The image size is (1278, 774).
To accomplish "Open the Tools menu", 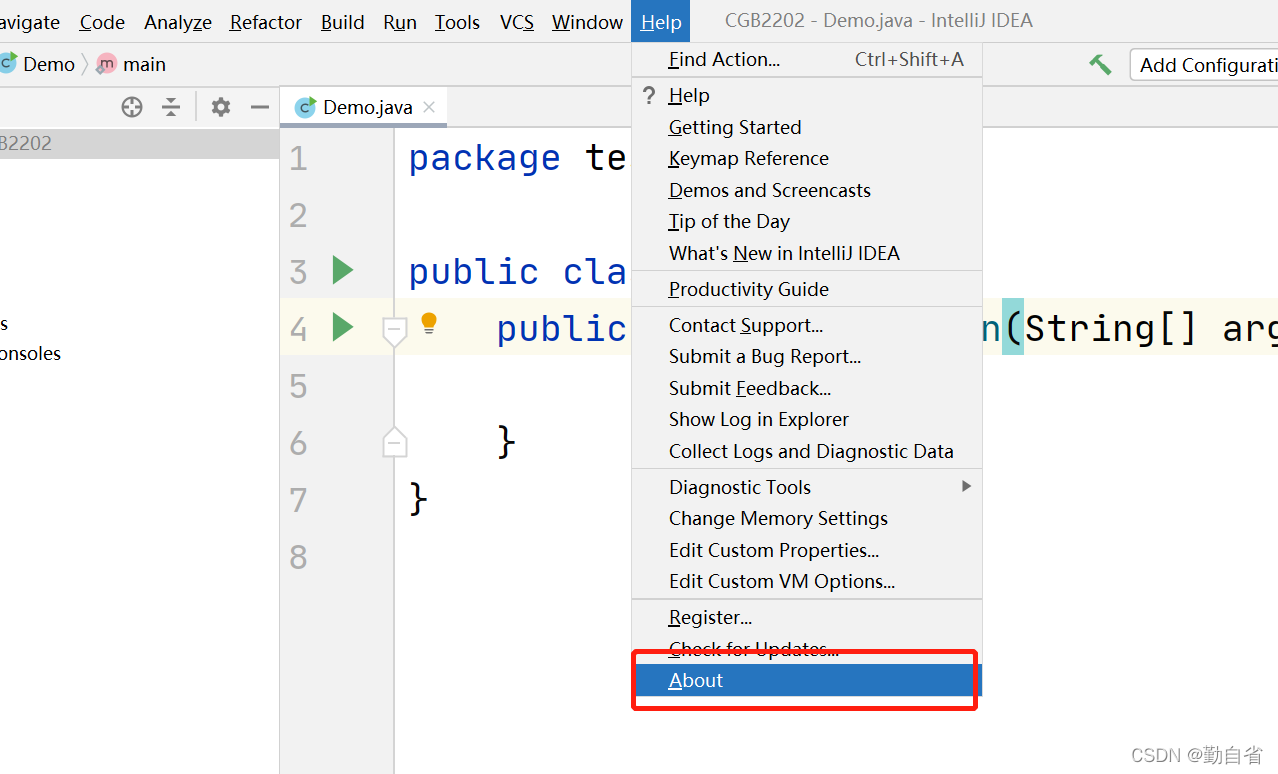I will (x=457, y=22).
